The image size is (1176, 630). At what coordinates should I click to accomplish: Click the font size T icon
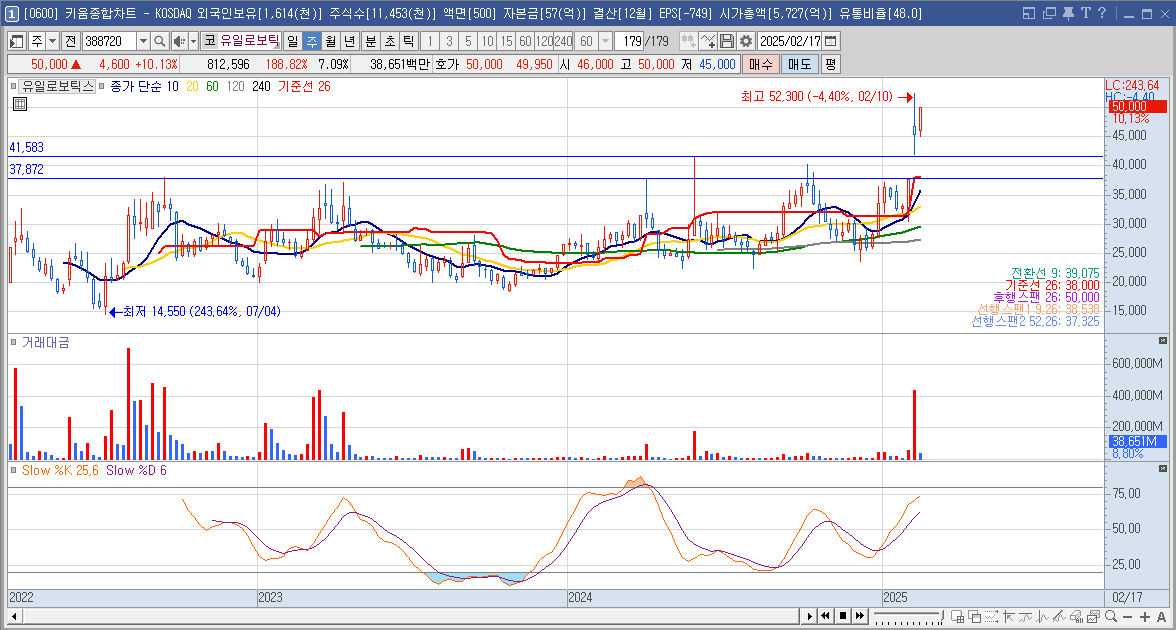point(1086,14)
